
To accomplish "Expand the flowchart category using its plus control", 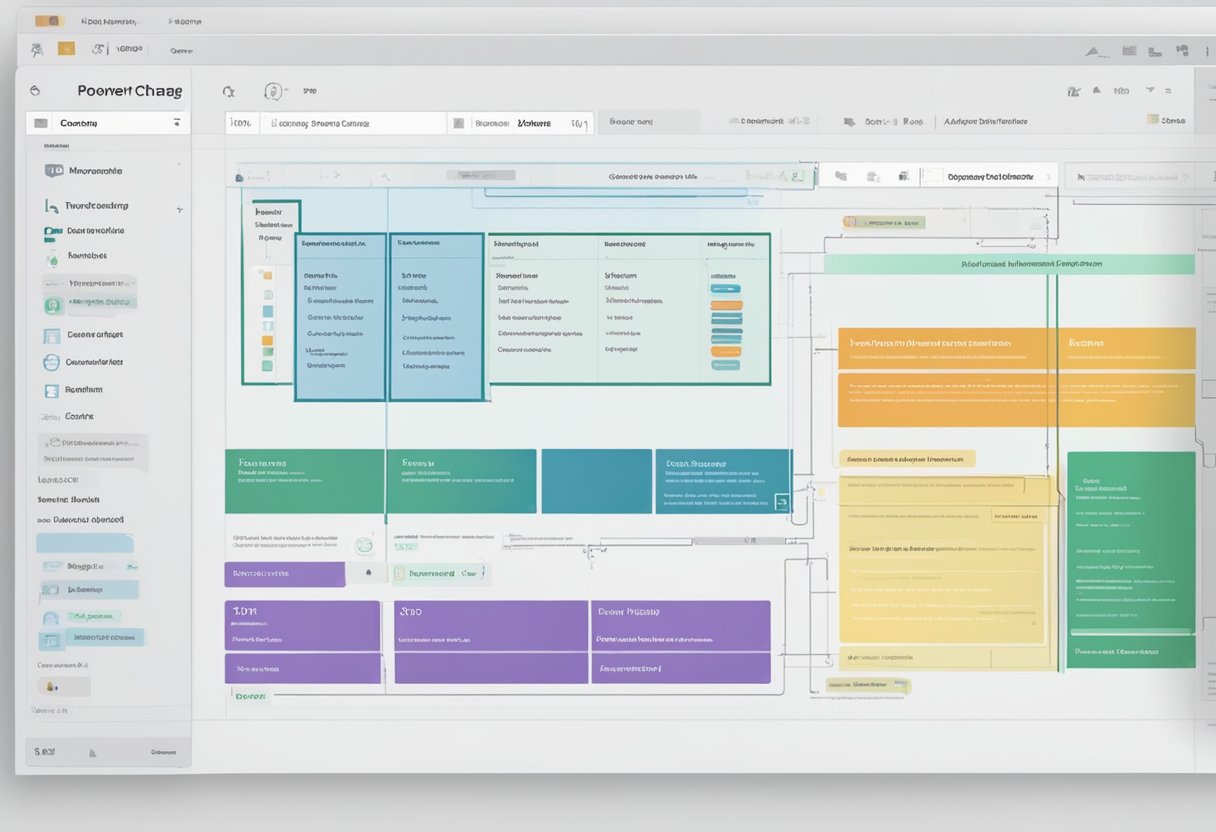I will 179,209.
